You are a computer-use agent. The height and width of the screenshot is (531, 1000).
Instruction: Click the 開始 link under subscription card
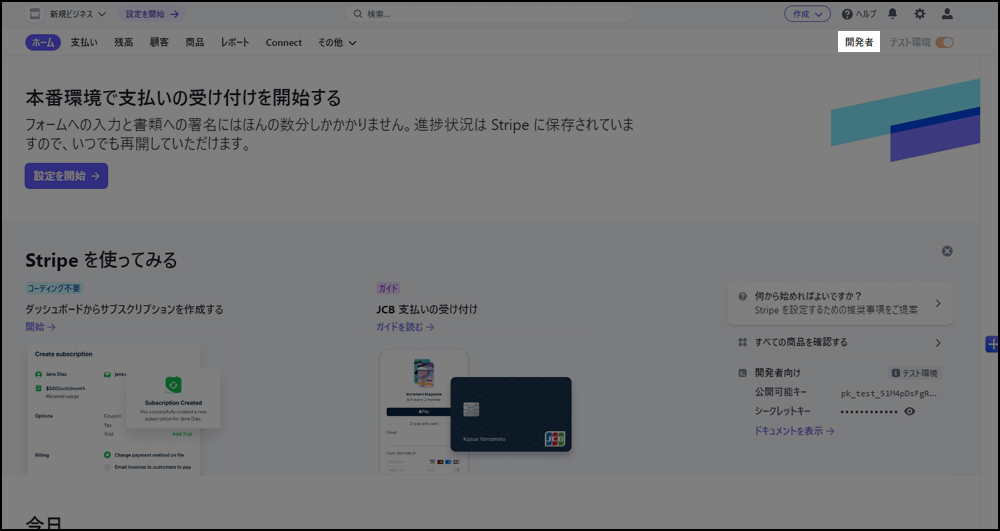pos(41,327)
